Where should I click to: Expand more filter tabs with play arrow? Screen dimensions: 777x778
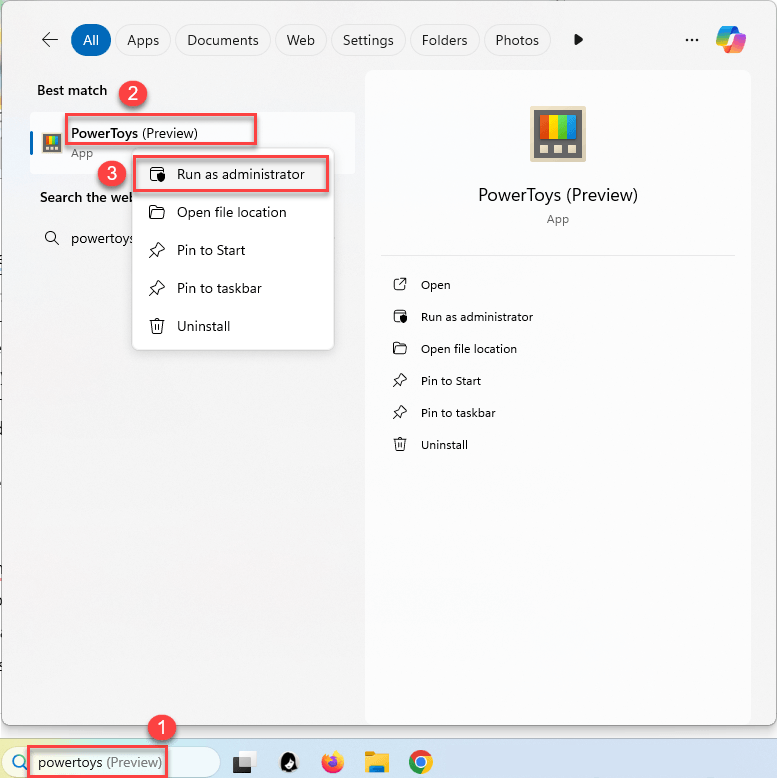click(578, 40)
